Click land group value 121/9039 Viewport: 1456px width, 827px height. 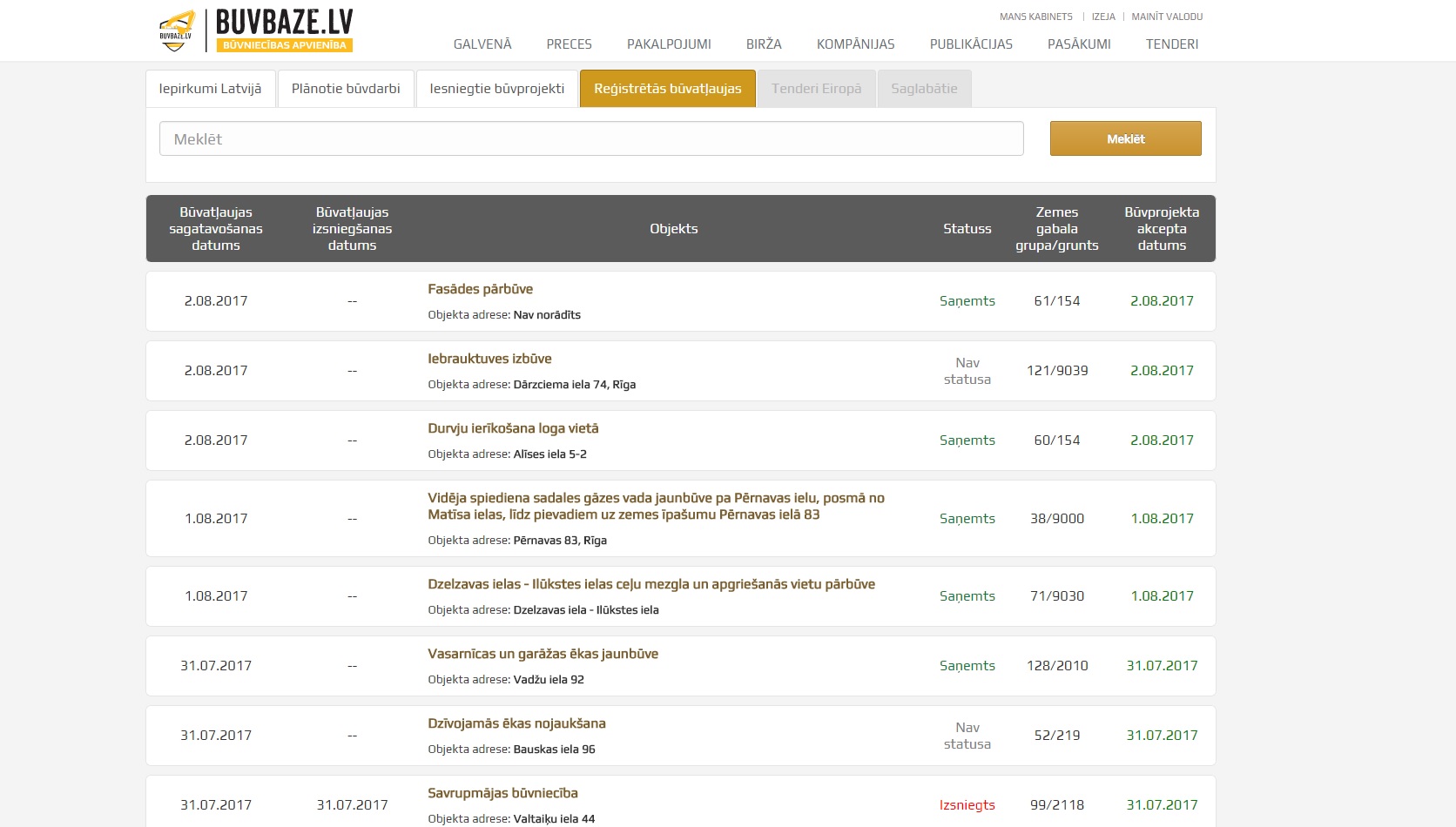coord(1057,371)
